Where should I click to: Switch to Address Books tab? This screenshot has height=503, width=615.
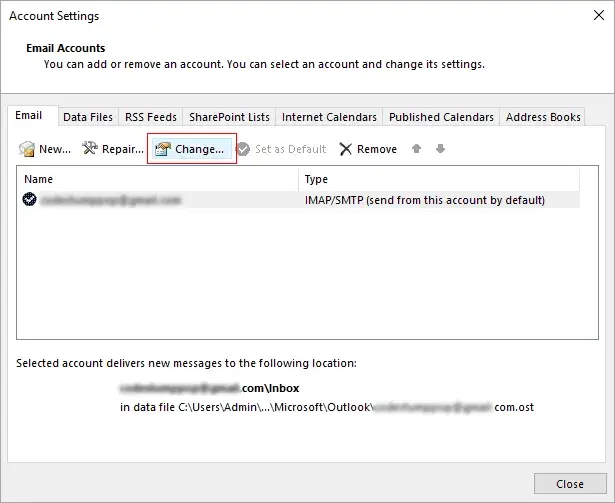543,117
